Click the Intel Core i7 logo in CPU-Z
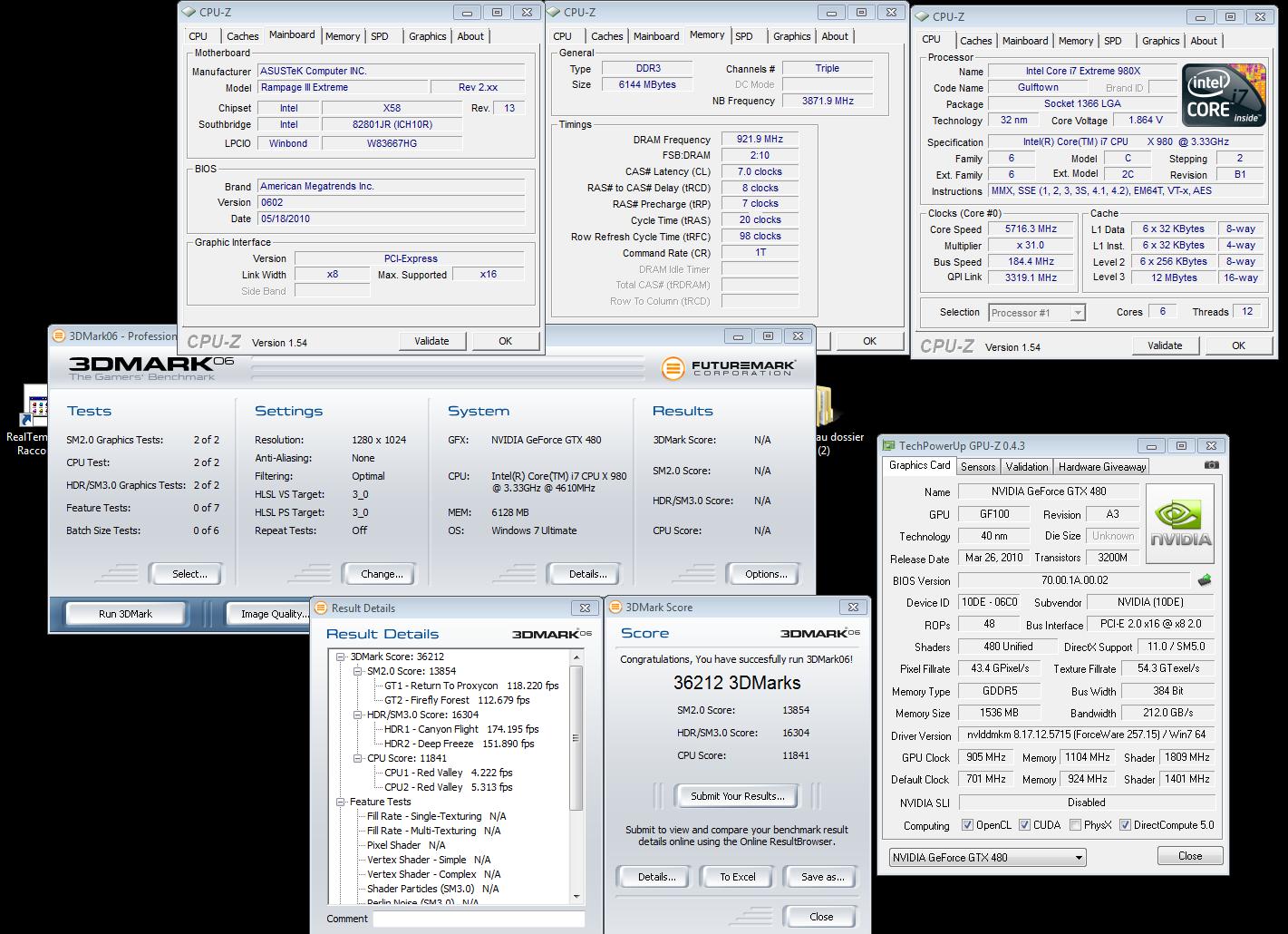 [1224, 95]
